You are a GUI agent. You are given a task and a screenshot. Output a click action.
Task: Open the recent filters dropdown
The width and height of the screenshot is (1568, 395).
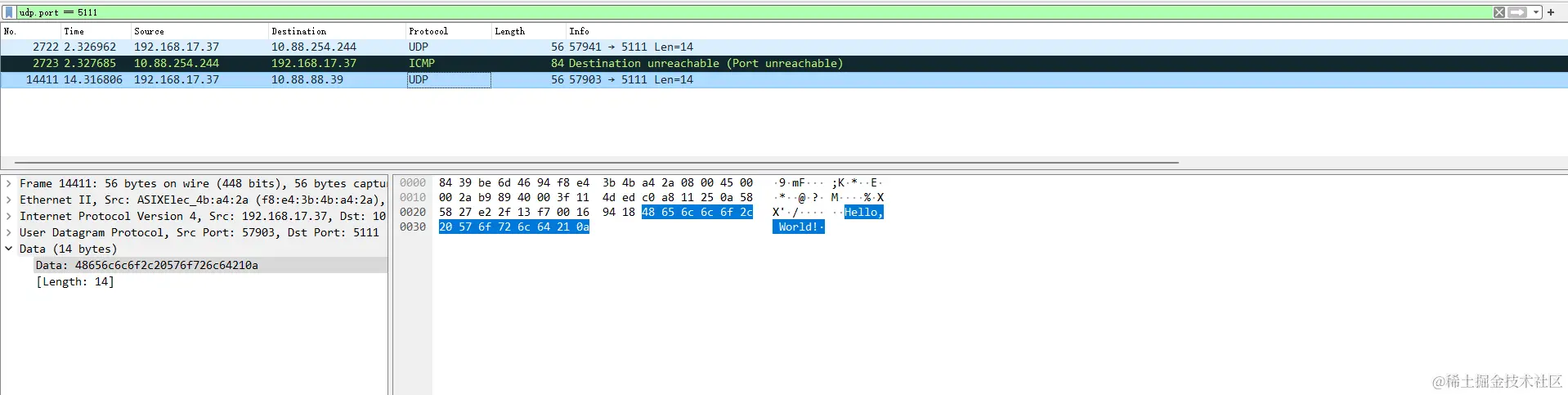tap(1536, 12)
